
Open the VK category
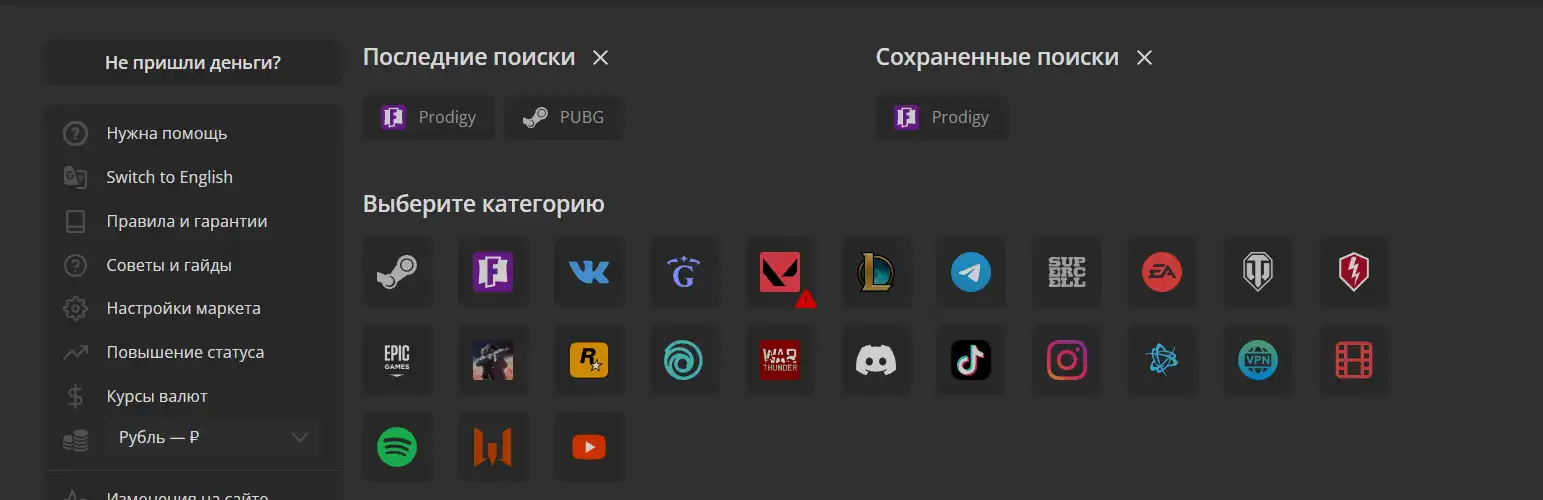tap(588, 272)
